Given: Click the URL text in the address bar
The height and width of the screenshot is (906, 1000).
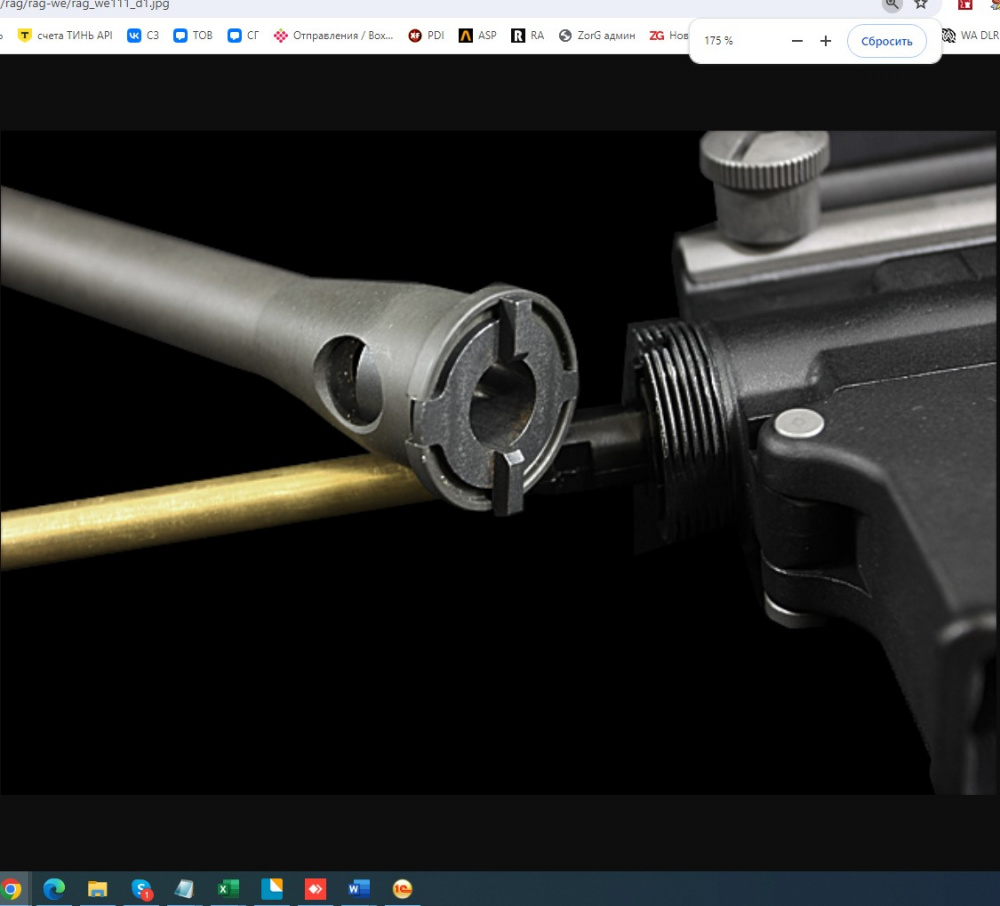Looking at the screenshot, I should pyautogui.click(x=85, y=4).
